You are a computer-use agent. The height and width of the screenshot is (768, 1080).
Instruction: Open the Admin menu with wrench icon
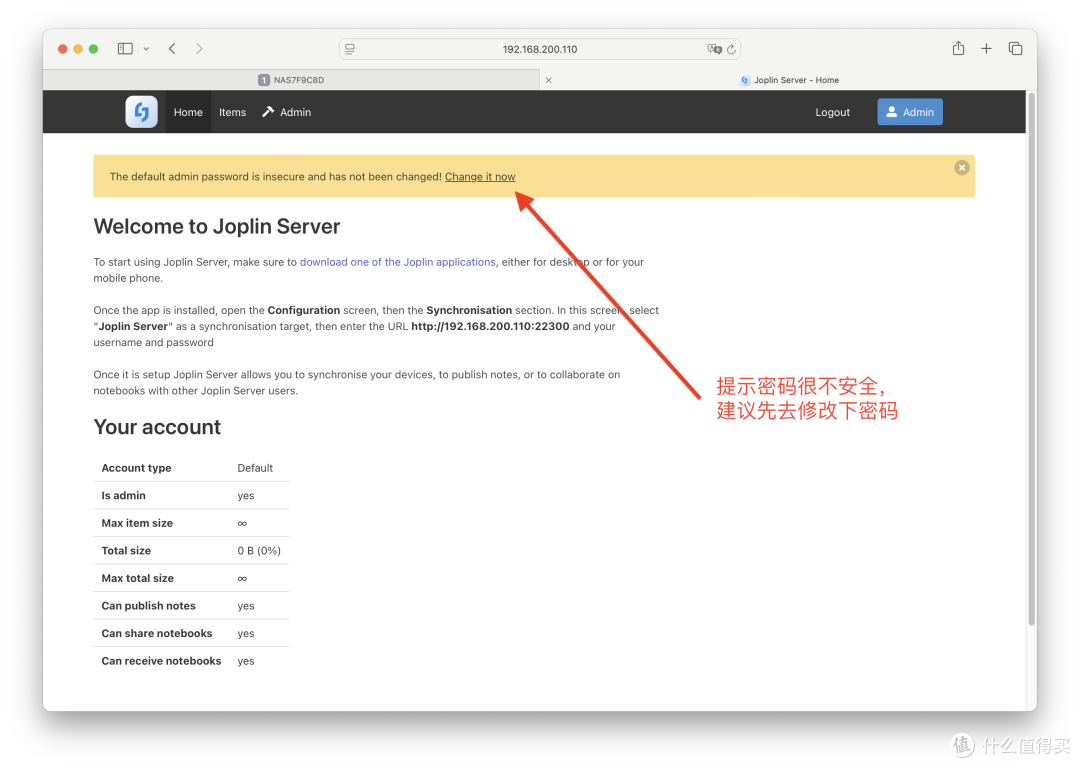[x=287, y=112]
